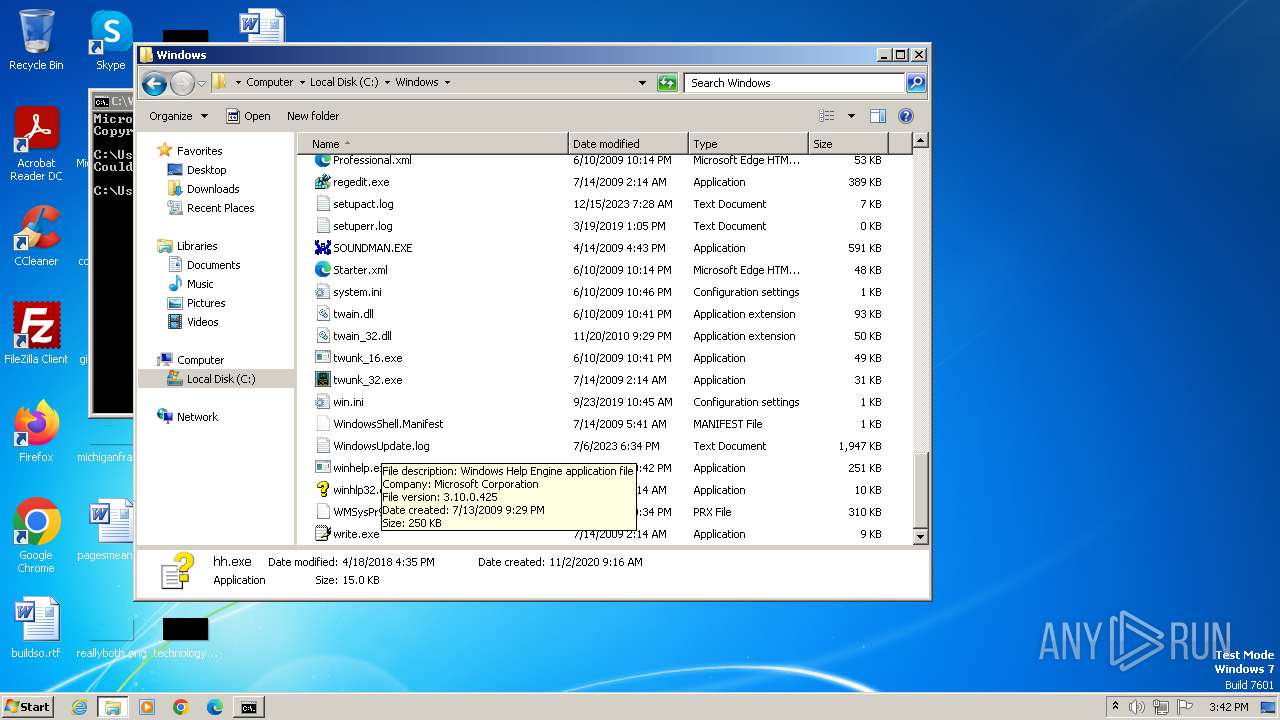Focus the Search Windows input field
The image size is (1280, 720).
795,83
